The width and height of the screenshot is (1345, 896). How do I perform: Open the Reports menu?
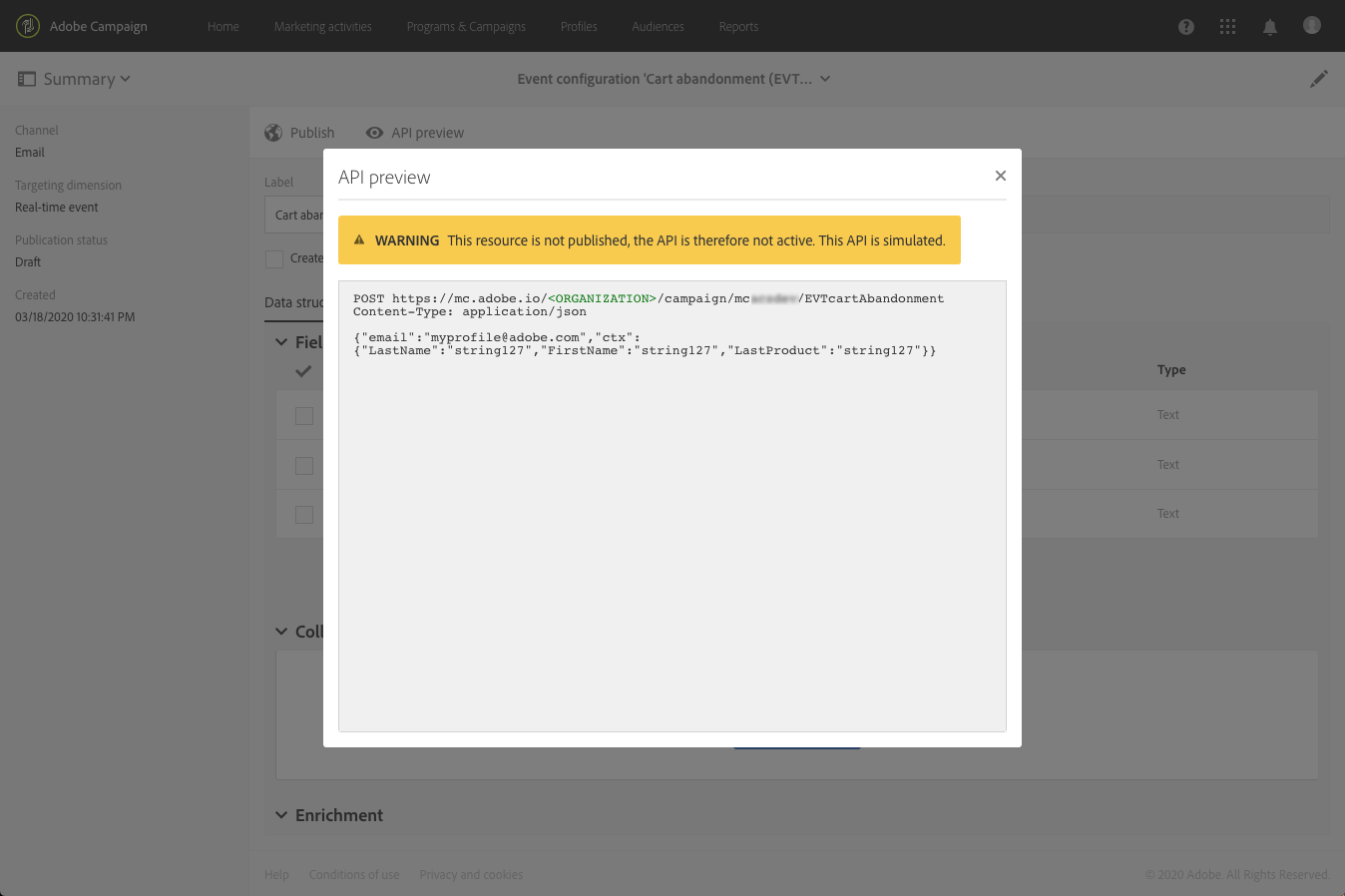(738, 27)
